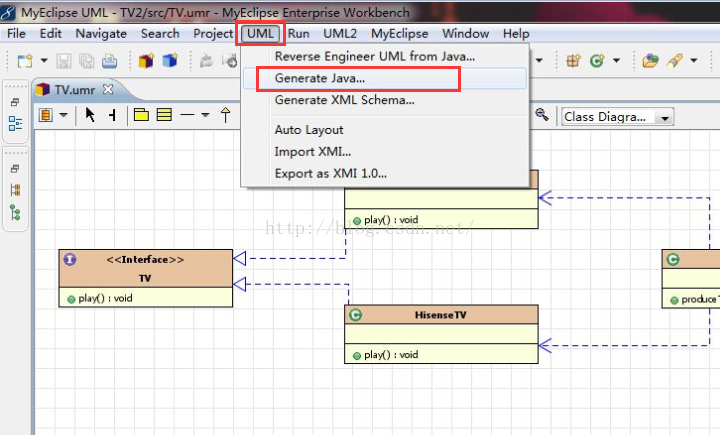Open the New Java Class dropdown arrow

[x=617, y=60]
